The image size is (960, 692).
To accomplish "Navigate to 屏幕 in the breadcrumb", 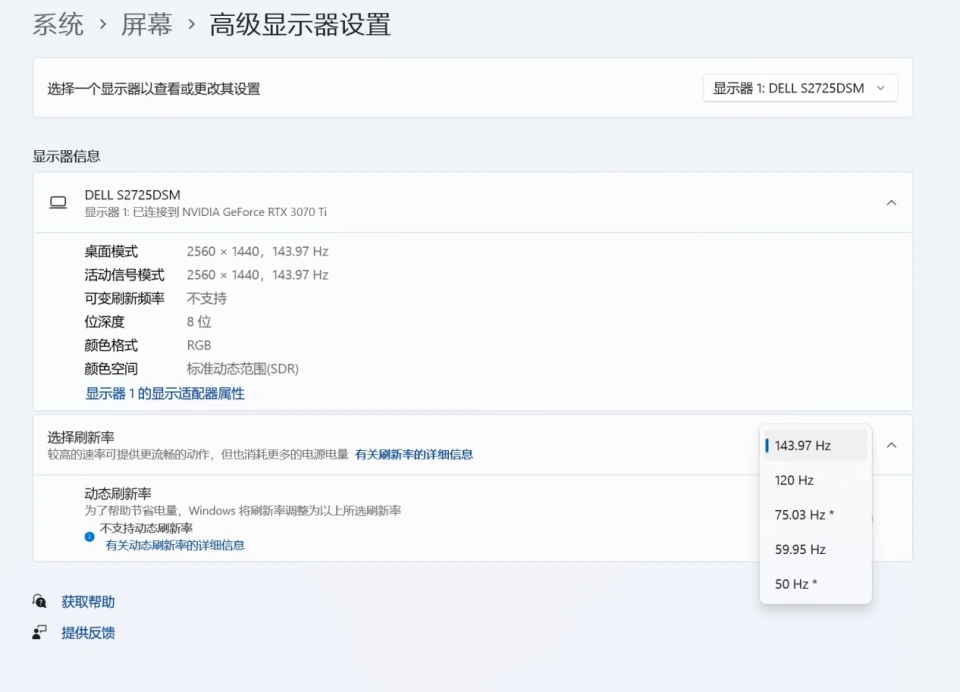I will [147, 25].
